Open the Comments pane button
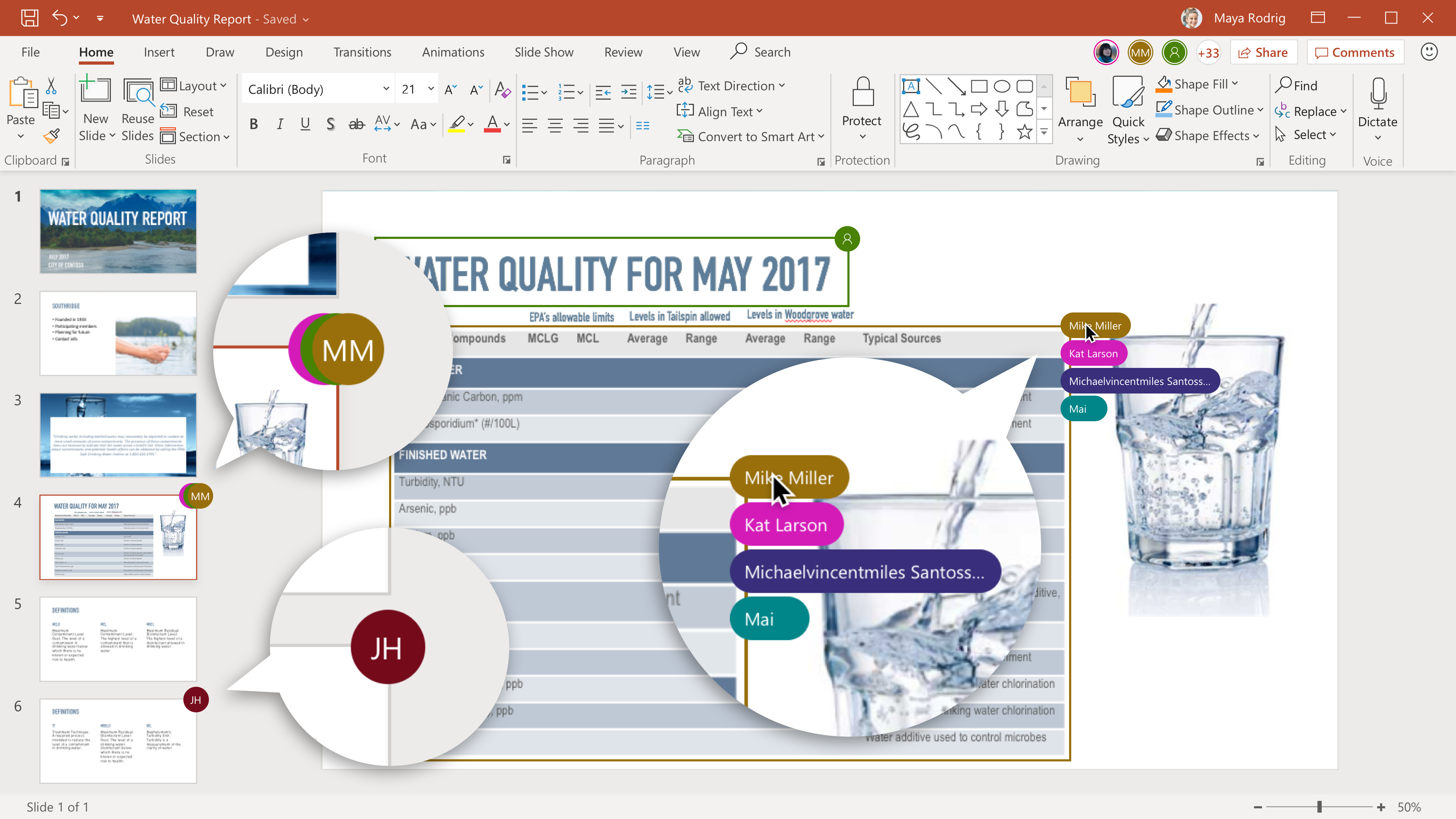The image size is (1456, 819). click(x=1355, y=53)
